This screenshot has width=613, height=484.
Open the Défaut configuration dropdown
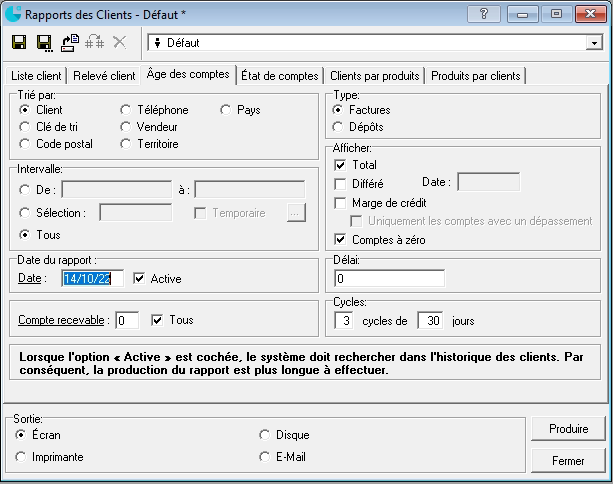coord(593,43)
